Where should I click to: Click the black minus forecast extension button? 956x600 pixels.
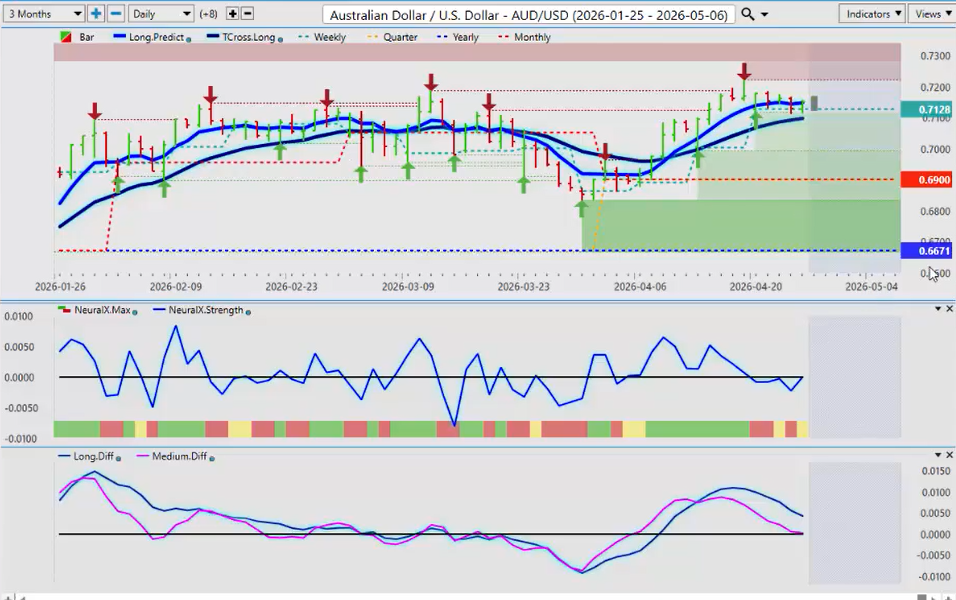point(248,14)
